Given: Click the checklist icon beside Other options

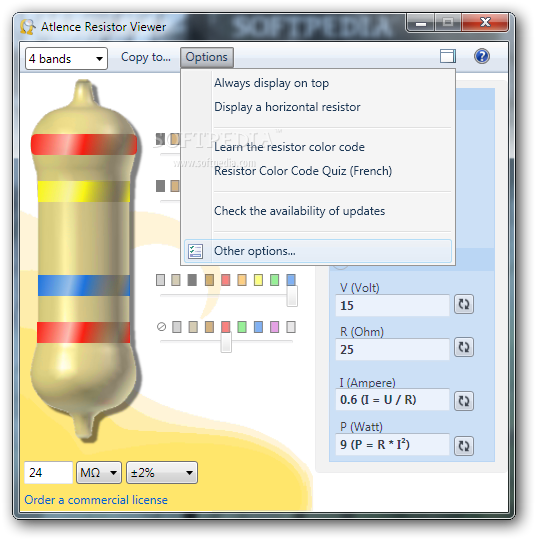Looking at the screenshot, I should 195,251.
